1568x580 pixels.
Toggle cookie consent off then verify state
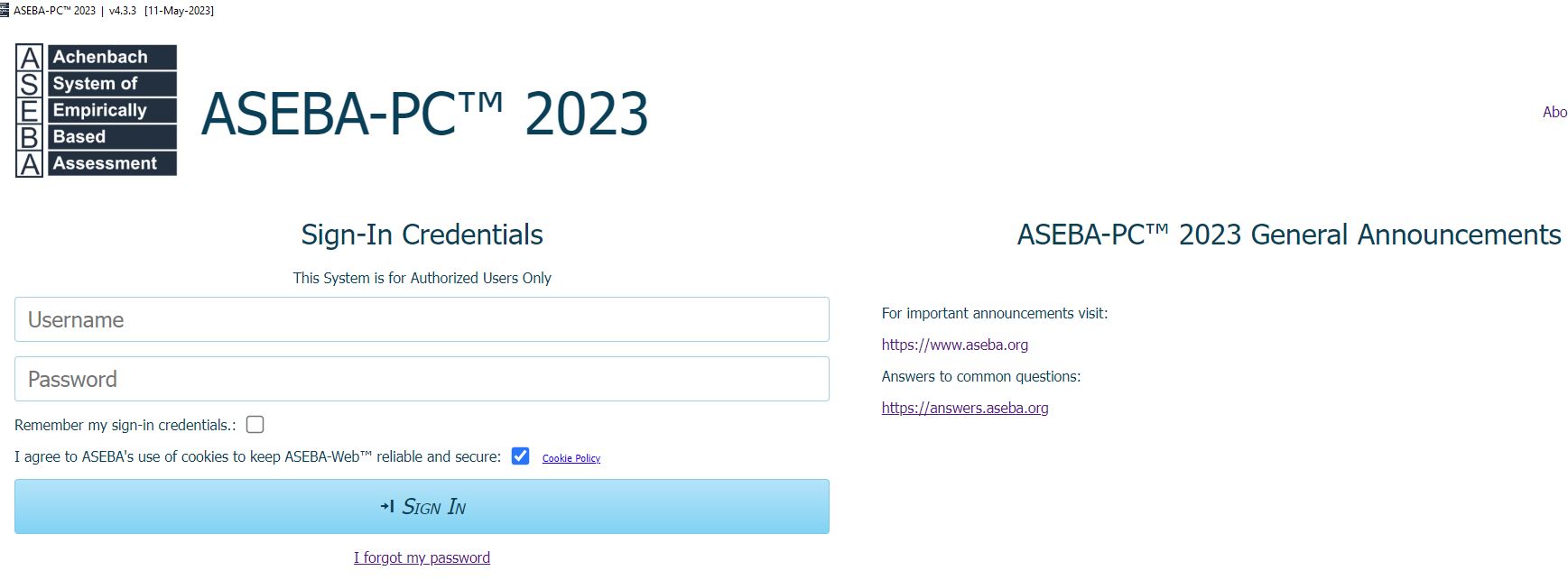coord(521,456)
